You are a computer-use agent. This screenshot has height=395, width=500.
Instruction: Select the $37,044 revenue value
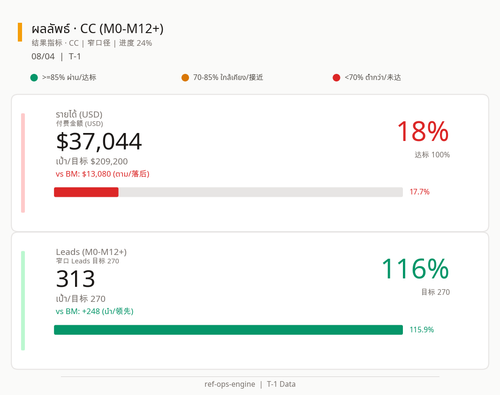(x=99, y=142)
